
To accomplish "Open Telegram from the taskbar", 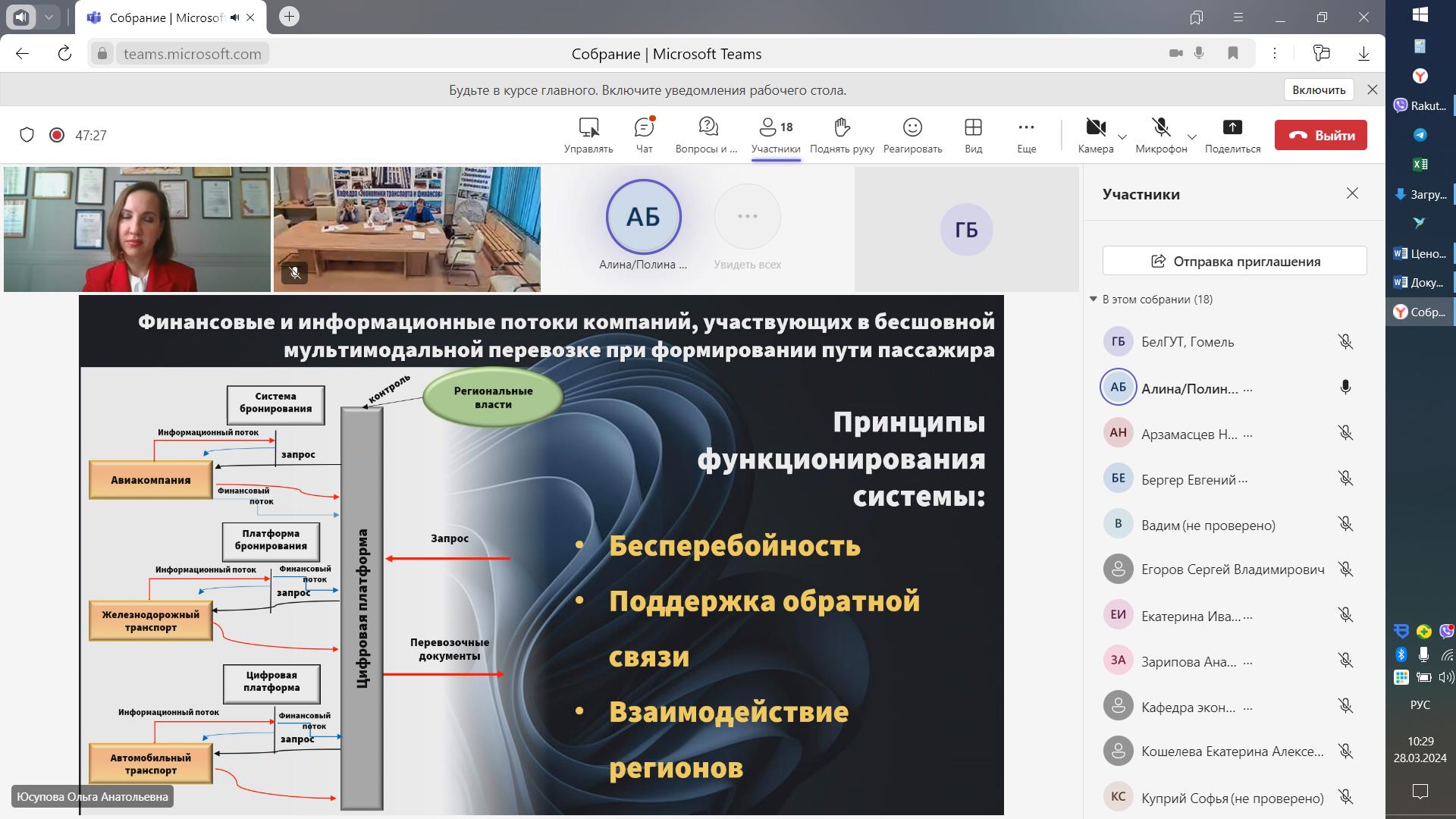I will (1420, 135).
